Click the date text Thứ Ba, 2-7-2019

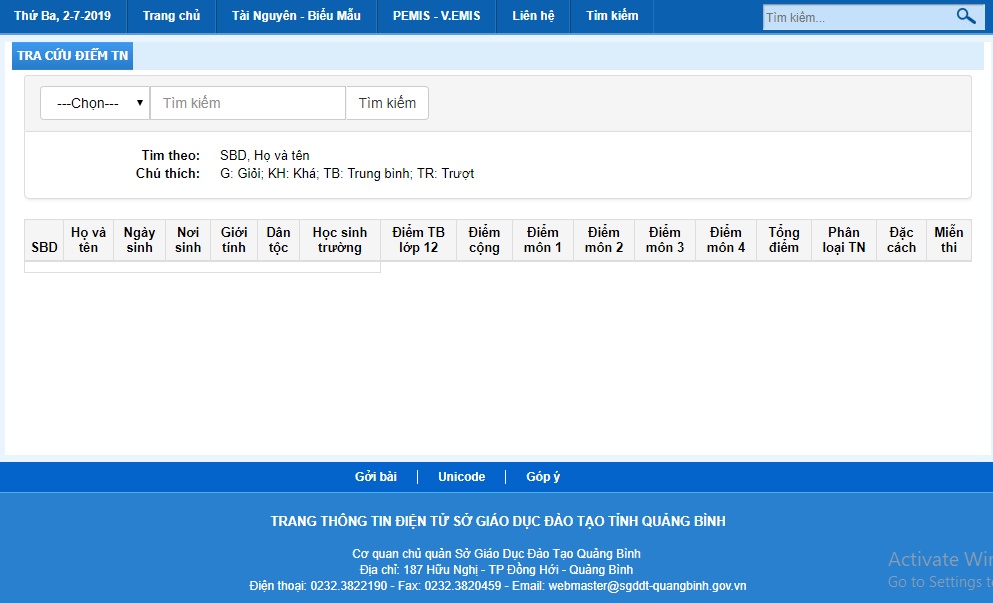click(x=62, y=16)
